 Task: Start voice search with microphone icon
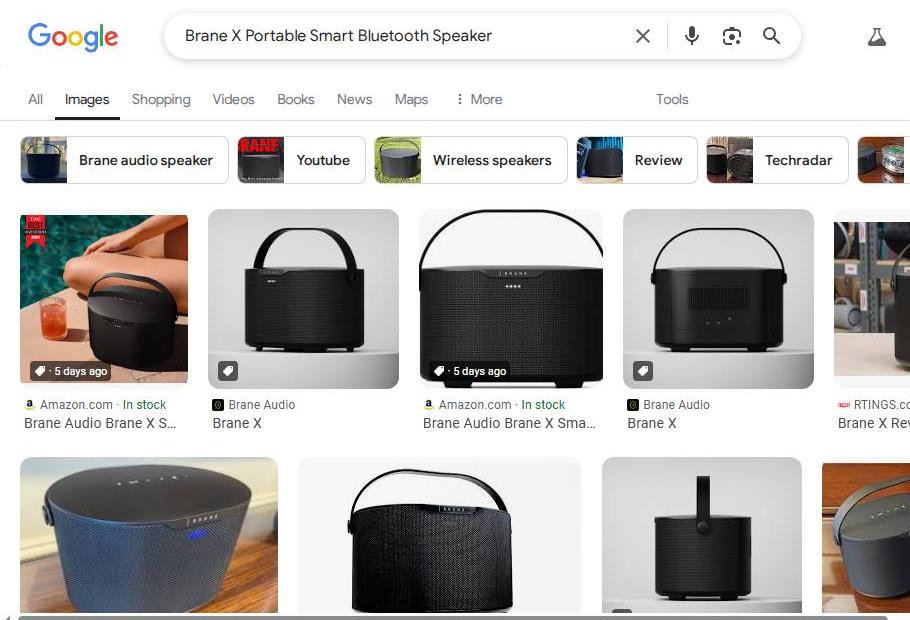pyautogui.click(x=691, y=36)
